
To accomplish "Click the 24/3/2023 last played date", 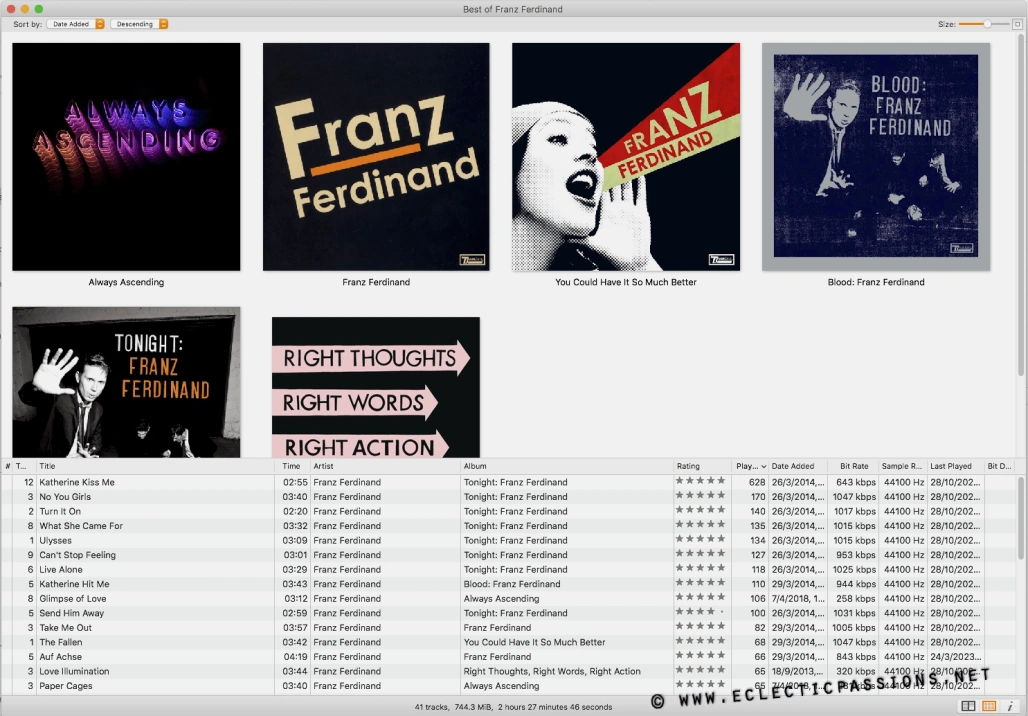I will tap(955, 656).
